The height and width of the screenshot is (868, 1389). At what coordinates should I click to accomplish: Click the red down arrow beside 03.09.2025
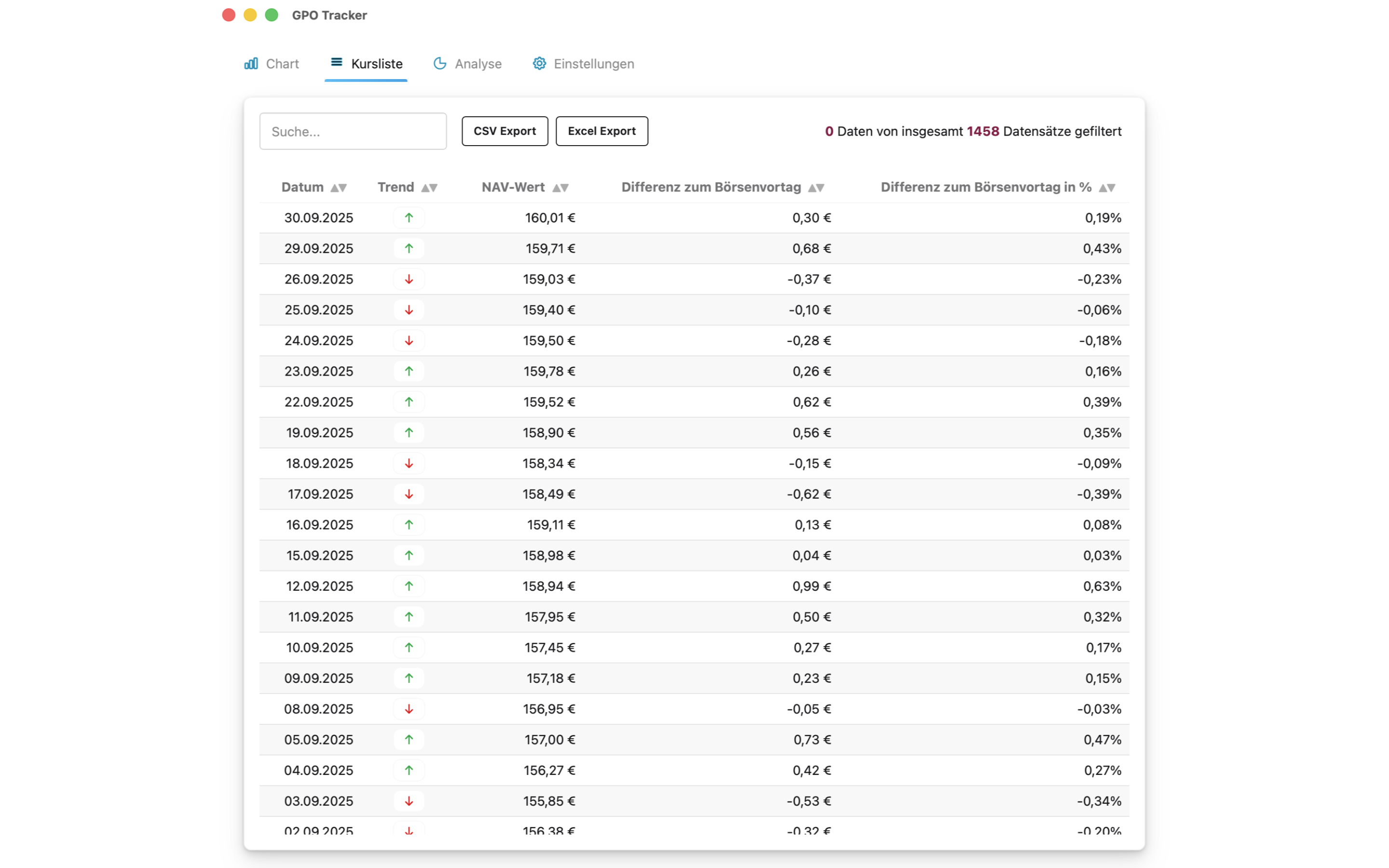tap(409, 801)
